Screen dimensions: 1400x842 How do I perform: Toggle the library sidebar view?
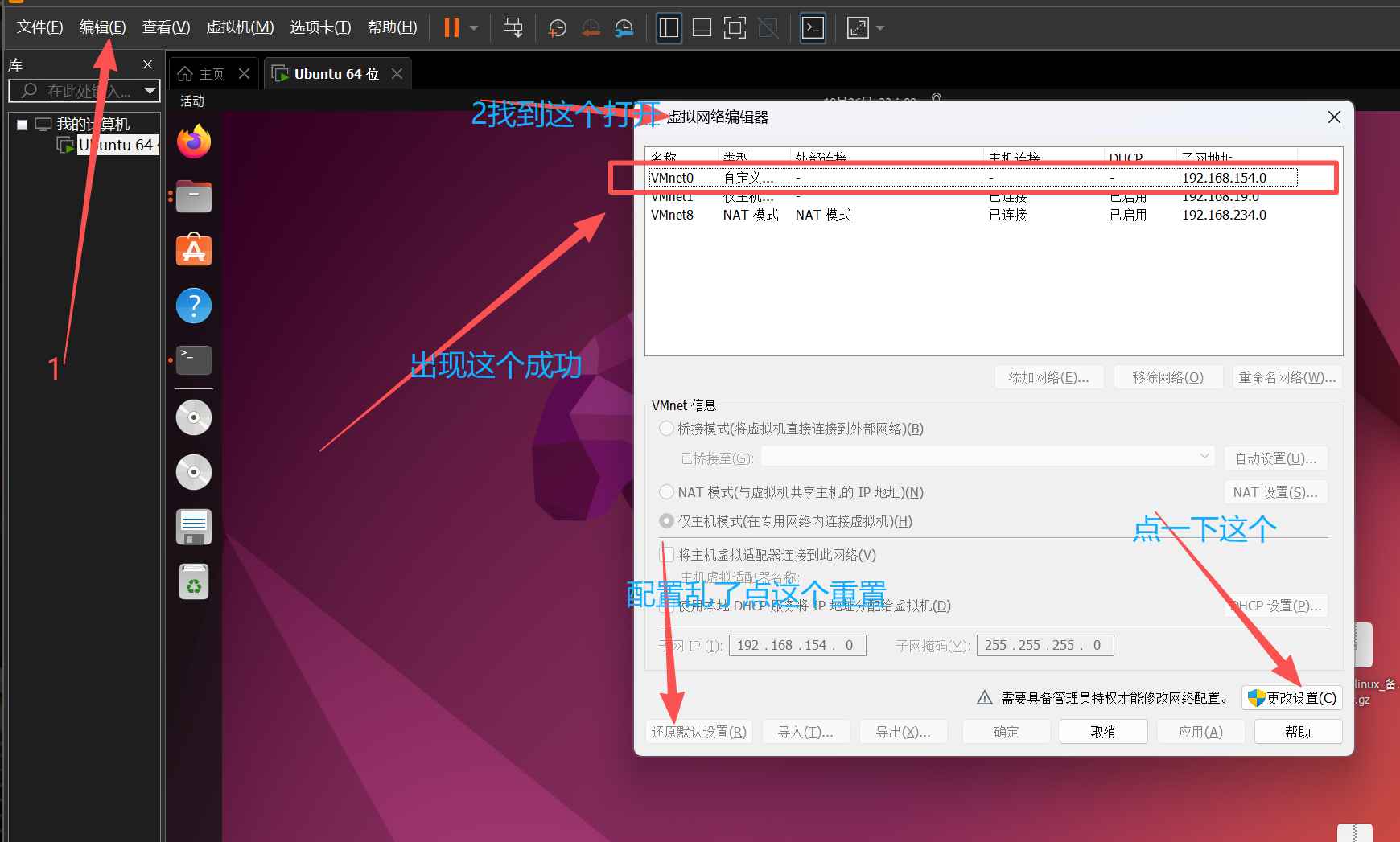[x=669, y=28]
